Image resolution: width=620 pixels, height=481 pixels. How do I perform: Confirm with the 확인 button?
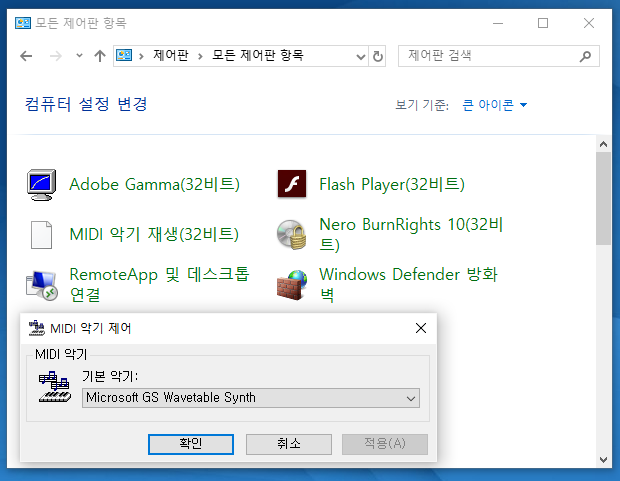coord(191,444)
